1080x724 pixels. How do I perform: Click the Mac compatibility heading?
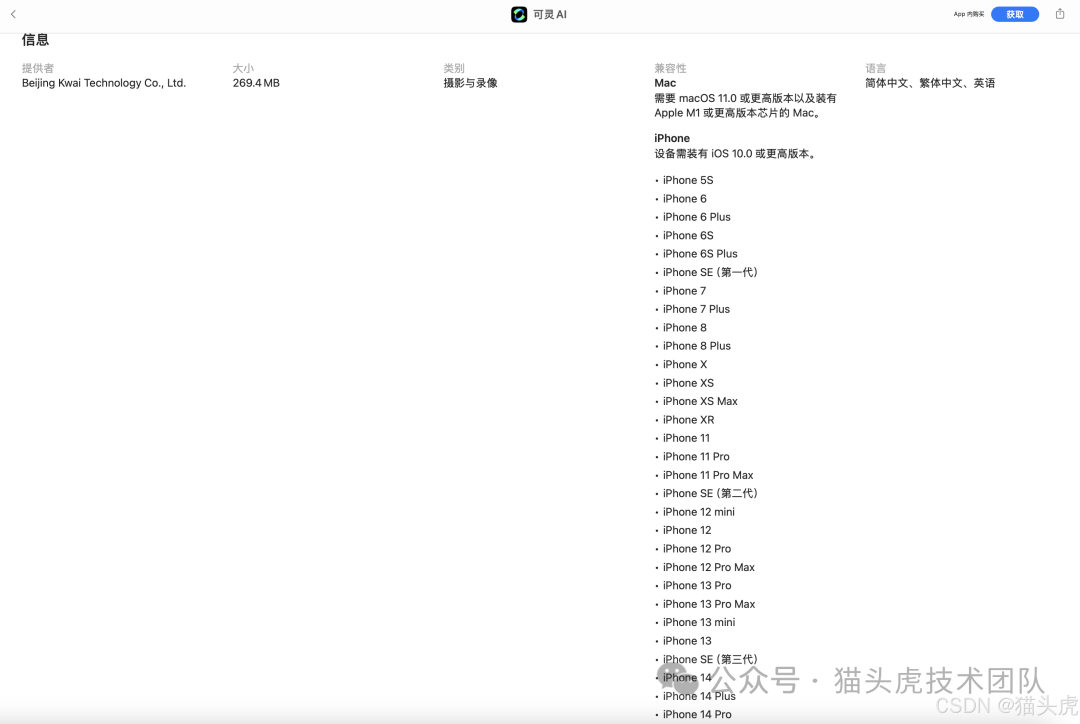[x=665, y=83]
